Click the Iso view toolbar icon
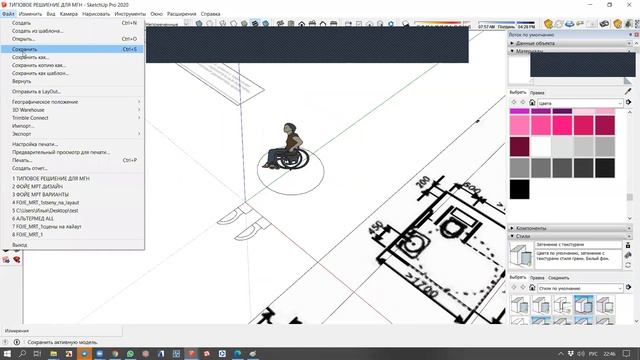Screen dimensions: 640x360 click(280, 24)
